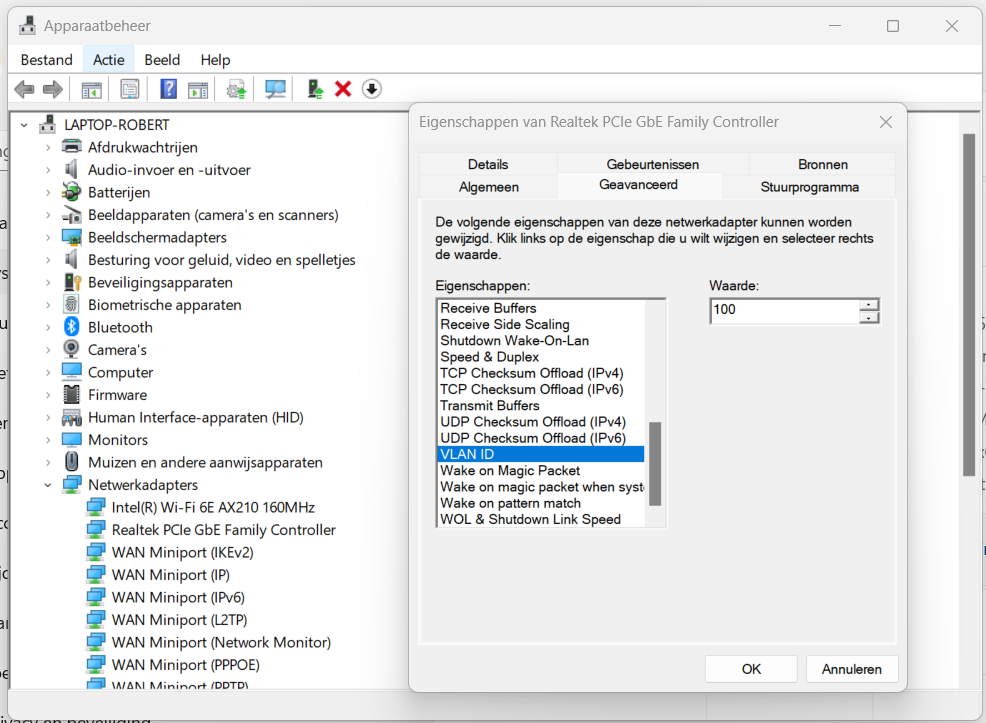The width and height of the screenshot is (986, 723).
Task: Click the main window vertical scrollbar
Action: [x=969, y=305]
